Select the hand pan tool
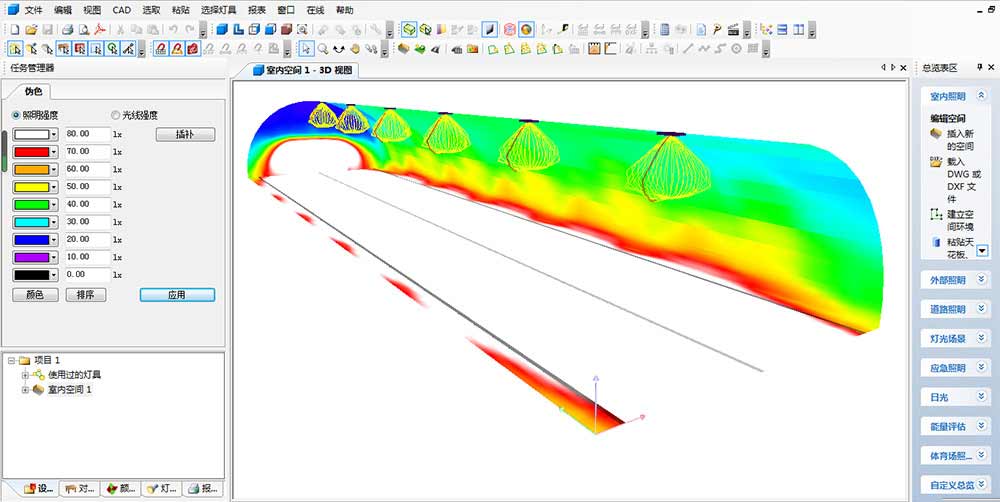 click(x=355, y=47)
